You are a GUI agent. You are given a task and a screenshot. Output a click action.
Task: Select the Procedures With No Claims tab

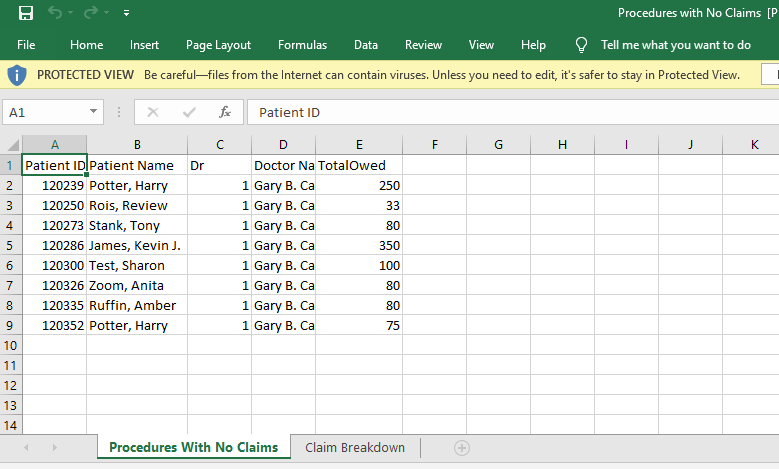[193, 448]
